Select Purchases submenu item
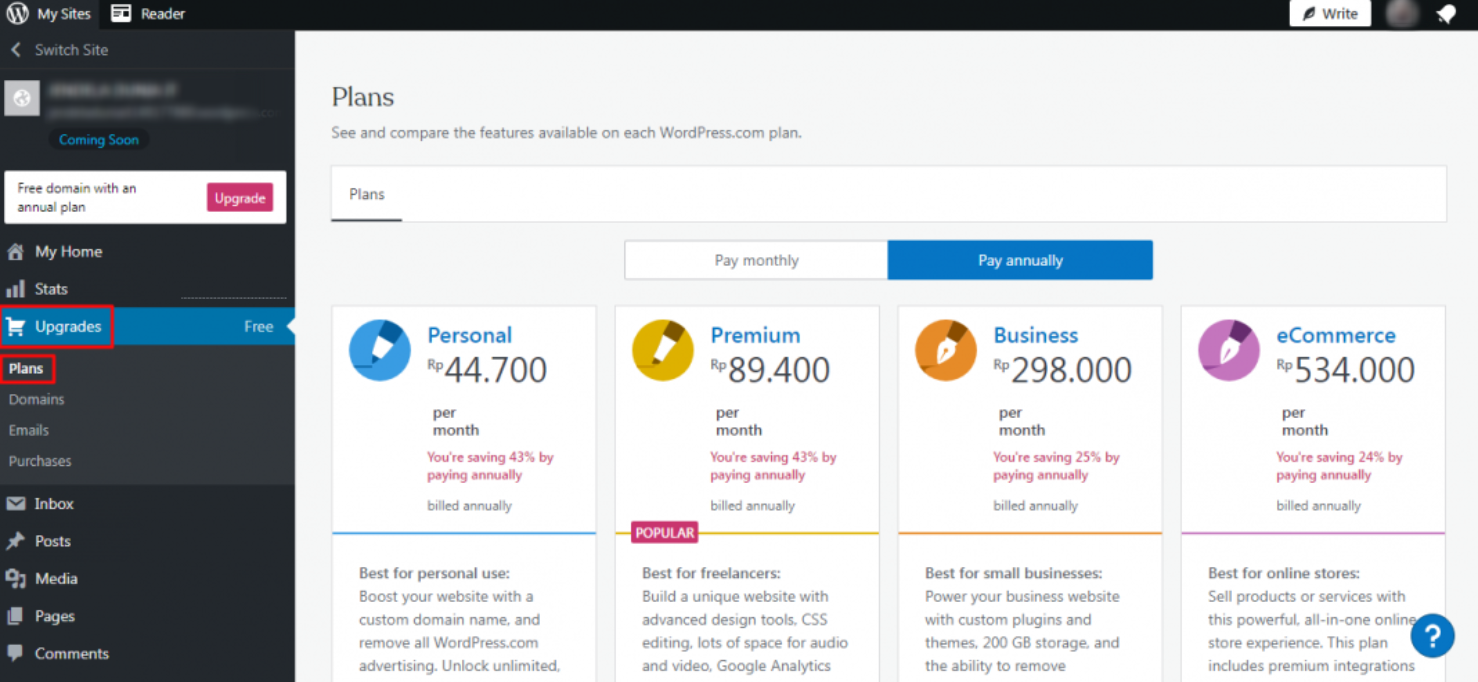 [x=40, y=461]
